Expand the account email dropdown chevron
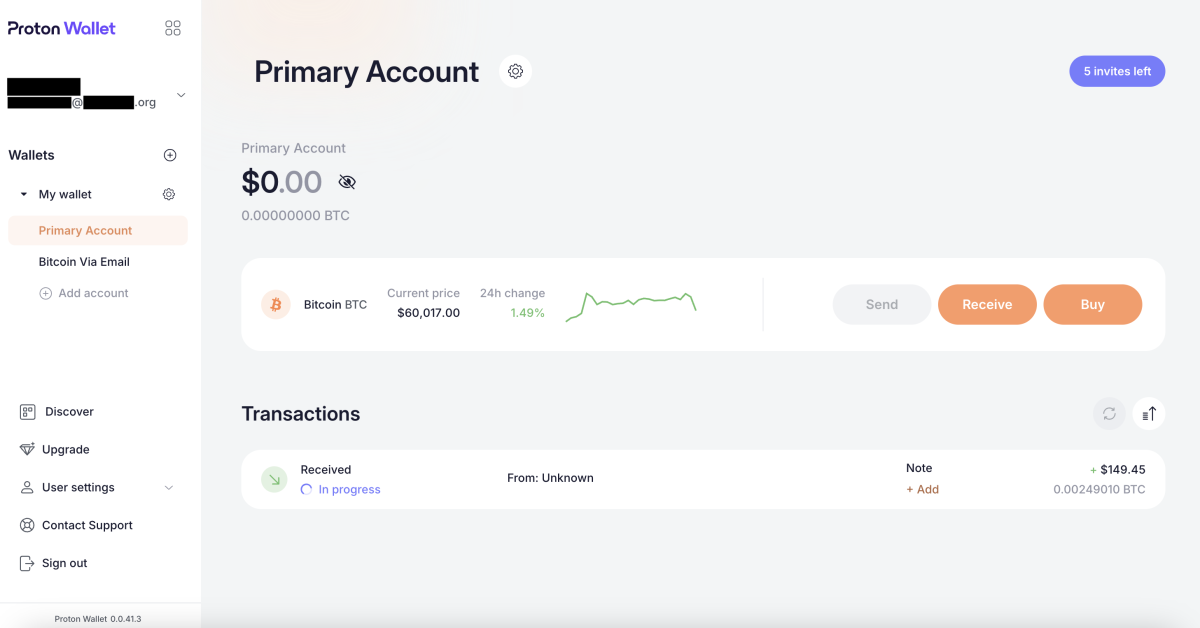 point(181,95)
